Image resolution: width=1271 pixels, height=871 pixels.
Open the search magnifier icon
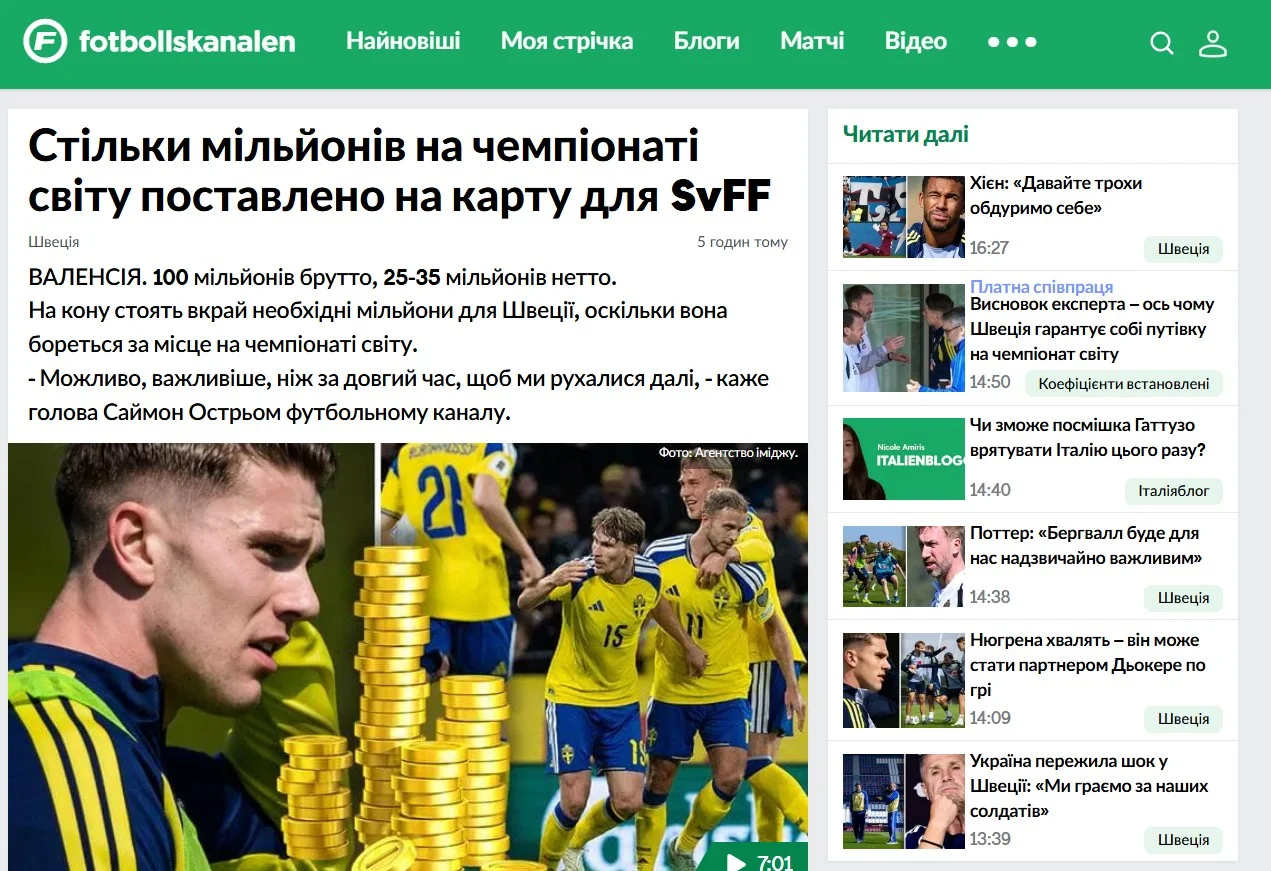click(x=1161, y=43)
